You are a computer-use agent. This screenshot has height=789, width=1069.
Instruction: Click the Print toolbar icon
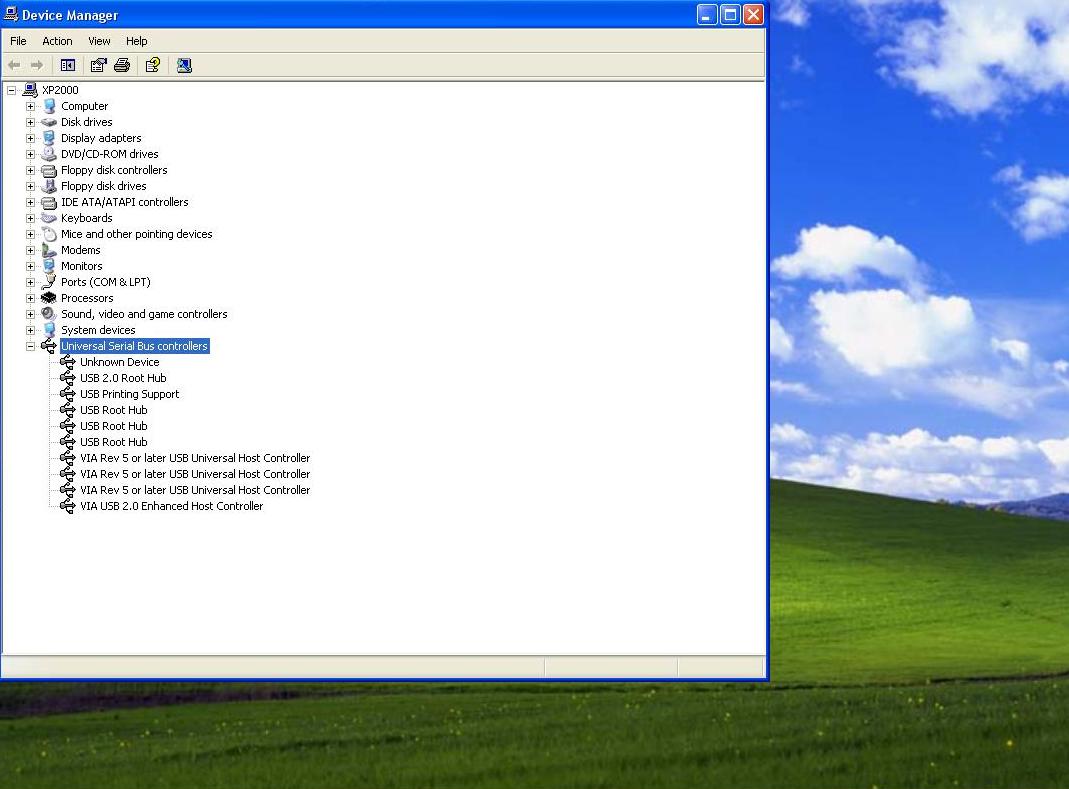122,65
